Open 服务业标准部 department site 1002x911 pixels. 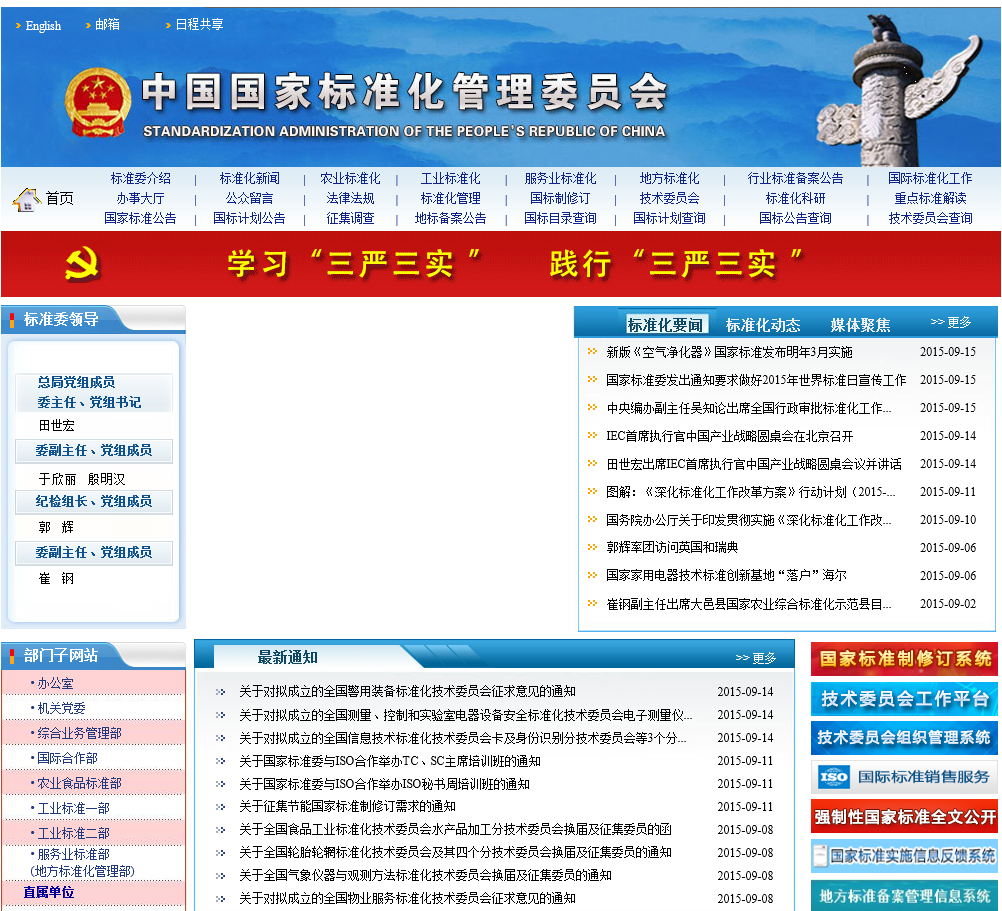coord(73,854)
